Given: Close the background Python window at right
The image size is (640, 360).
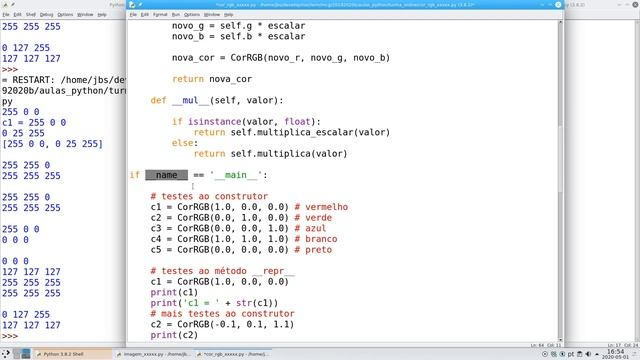Looking at the screenshot, I should (636, 4).
